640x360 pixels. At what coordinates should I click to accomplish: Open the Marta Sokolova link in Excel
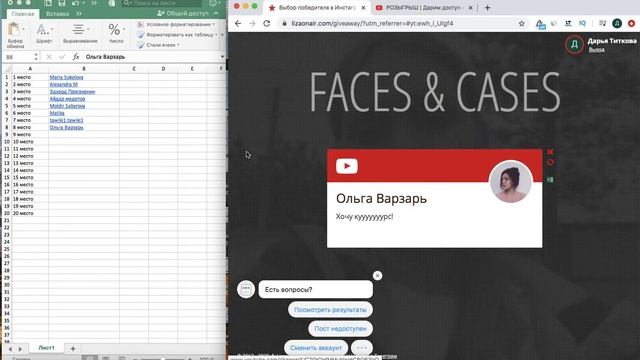click(x=66, y=77)
